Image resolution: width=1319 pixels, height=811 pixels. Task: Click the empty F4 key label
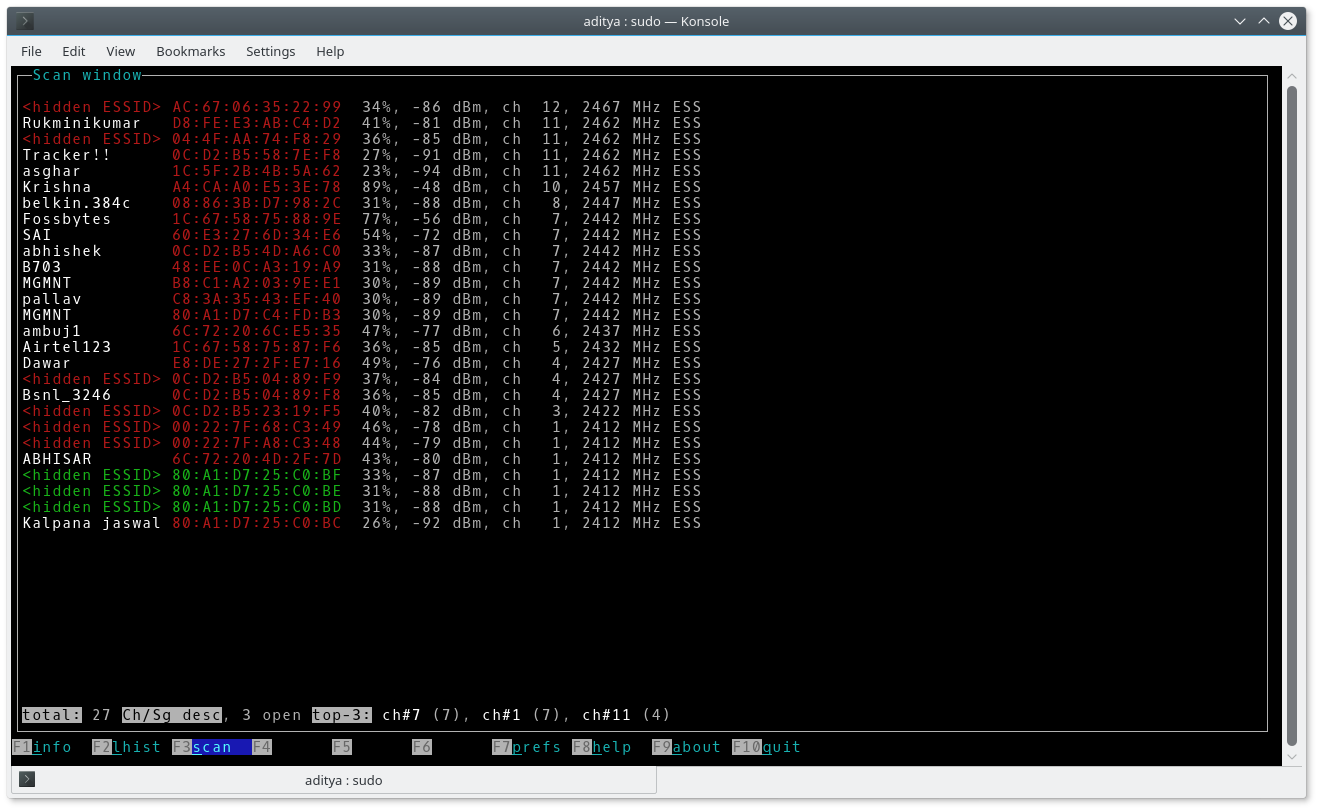(262, 747)
